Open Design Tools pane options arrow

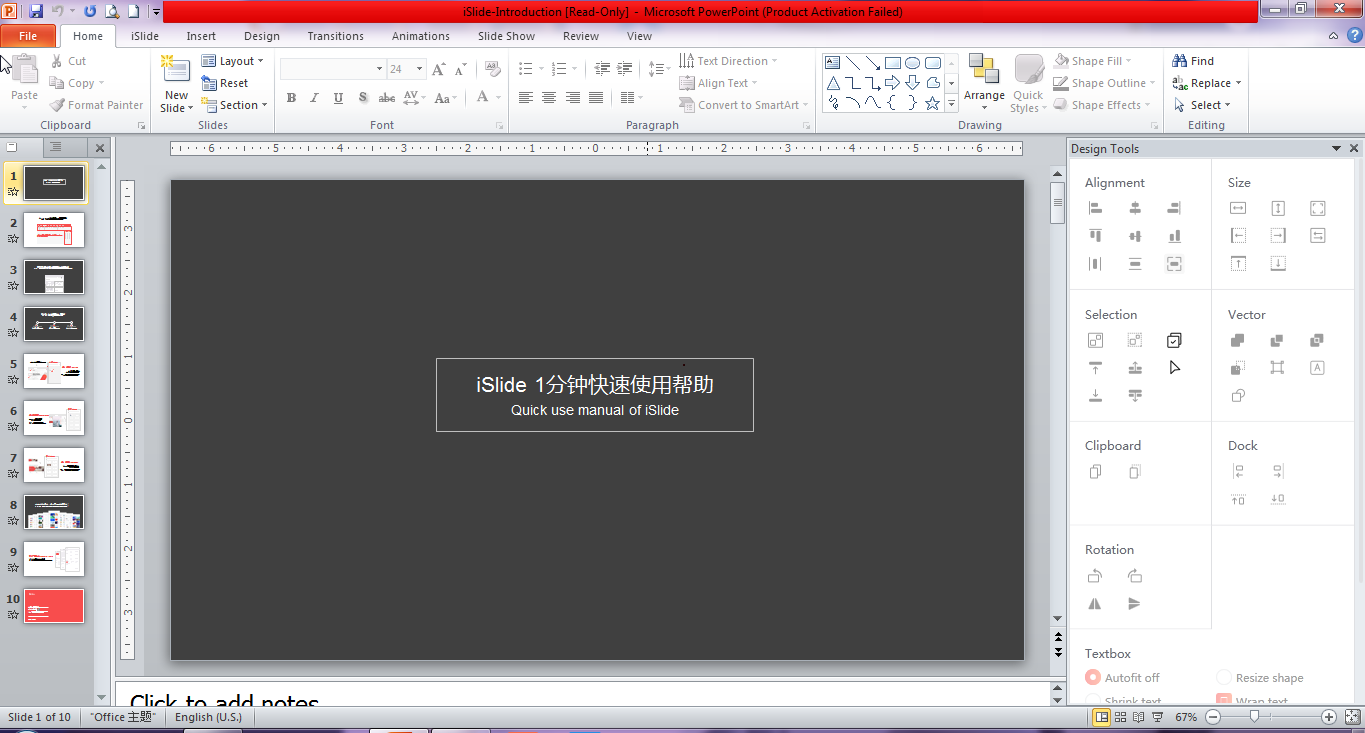1337,148
